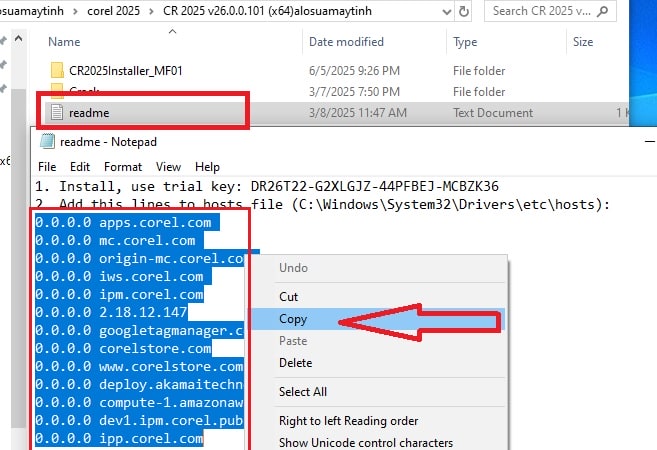Click the line 0.0.0.0 mc.corel.com
This screenshot has width=657, height=450.
(x=115, y=241)
